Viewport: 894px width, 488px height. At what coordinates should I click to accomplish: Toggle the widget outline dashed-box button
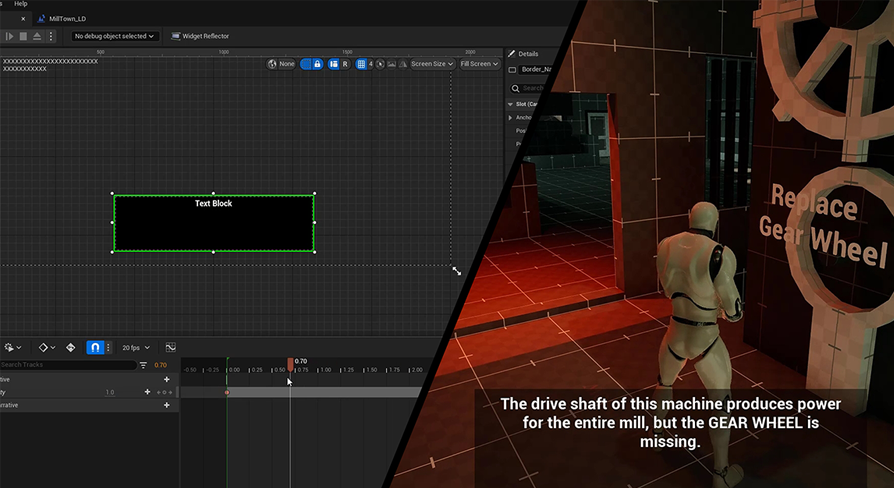(306, 64)
